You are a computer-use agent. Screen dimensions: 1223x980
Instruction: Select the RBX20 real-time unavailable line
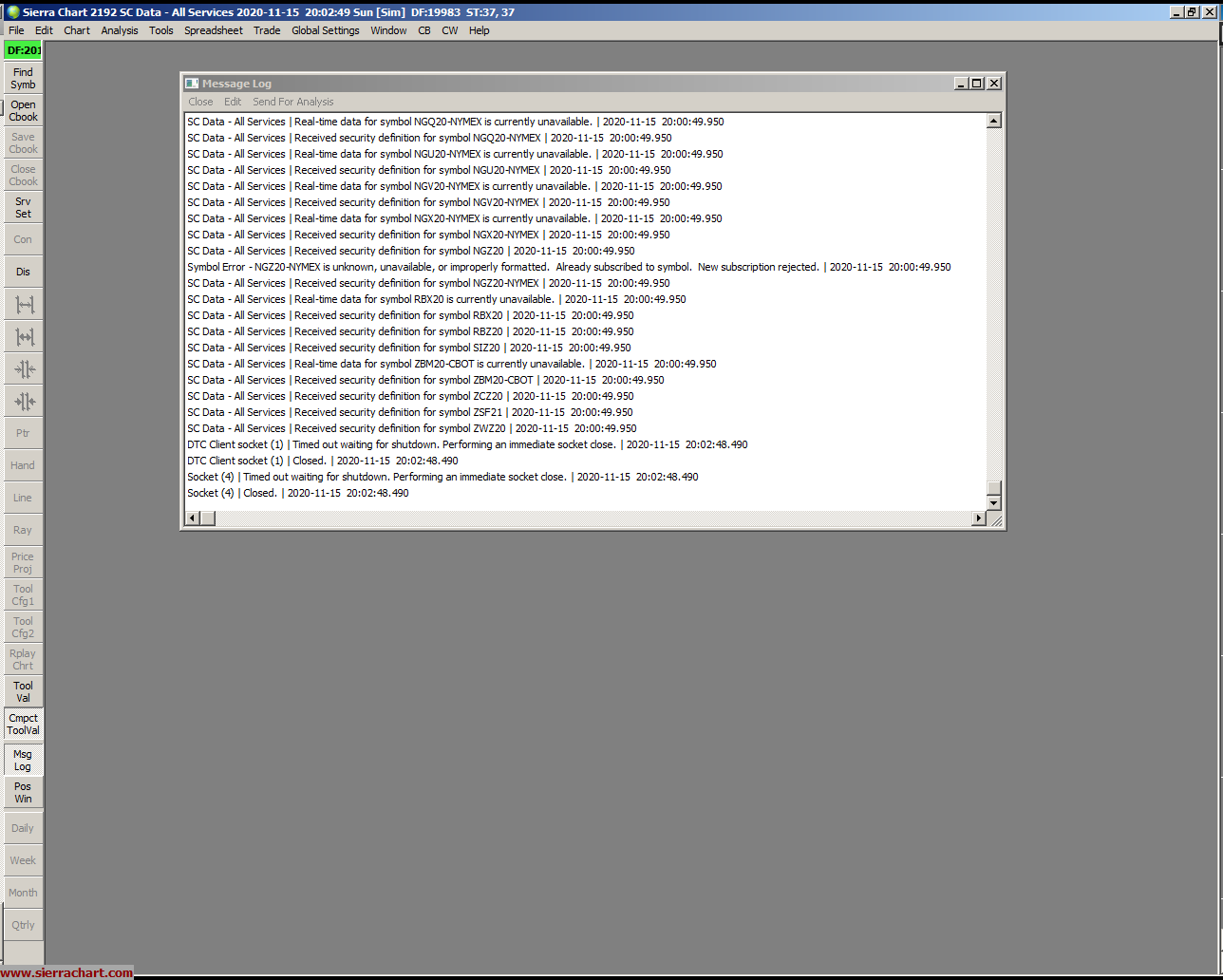(437, 299)
